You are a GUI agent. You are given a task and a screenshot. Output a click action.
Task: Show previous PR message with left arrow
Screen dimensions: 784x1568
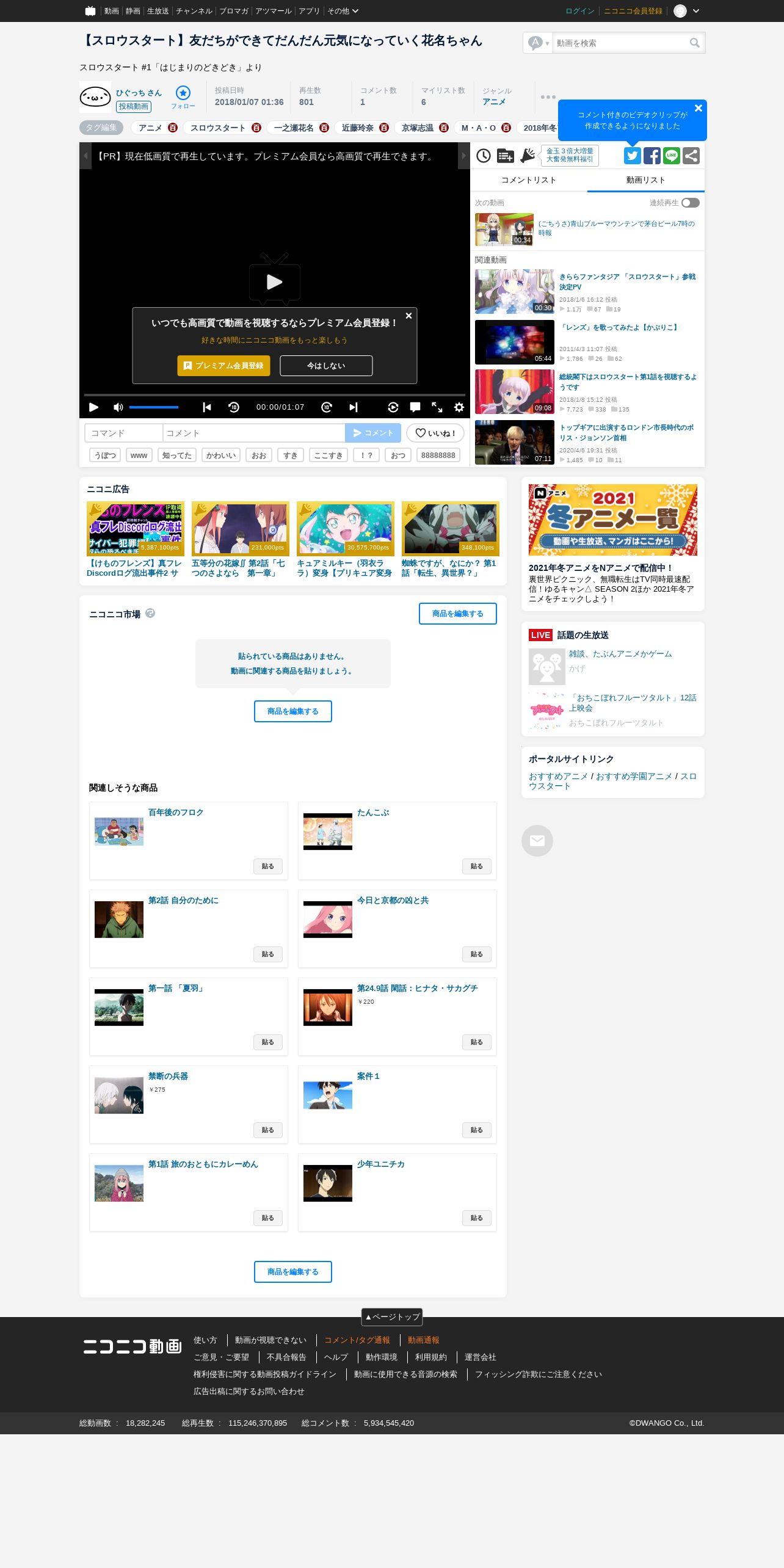[85, 156]
